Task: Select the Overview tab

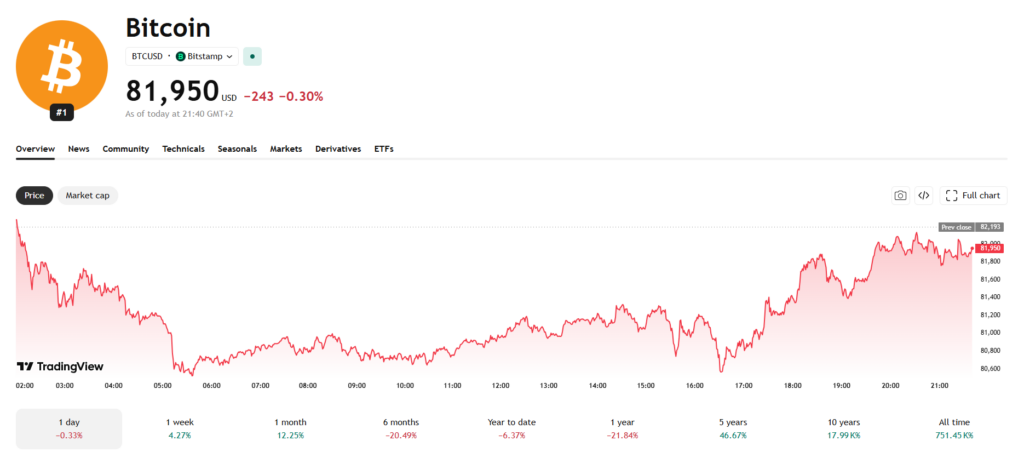Action: coord(35,149)
